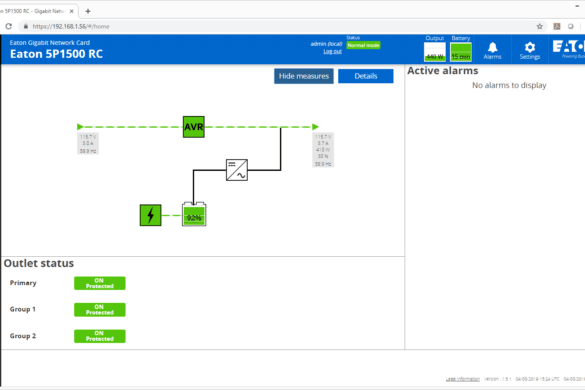Screen dimensions: 585x390
Task: Click the Outlet status heading
Action: click(39, 263)
